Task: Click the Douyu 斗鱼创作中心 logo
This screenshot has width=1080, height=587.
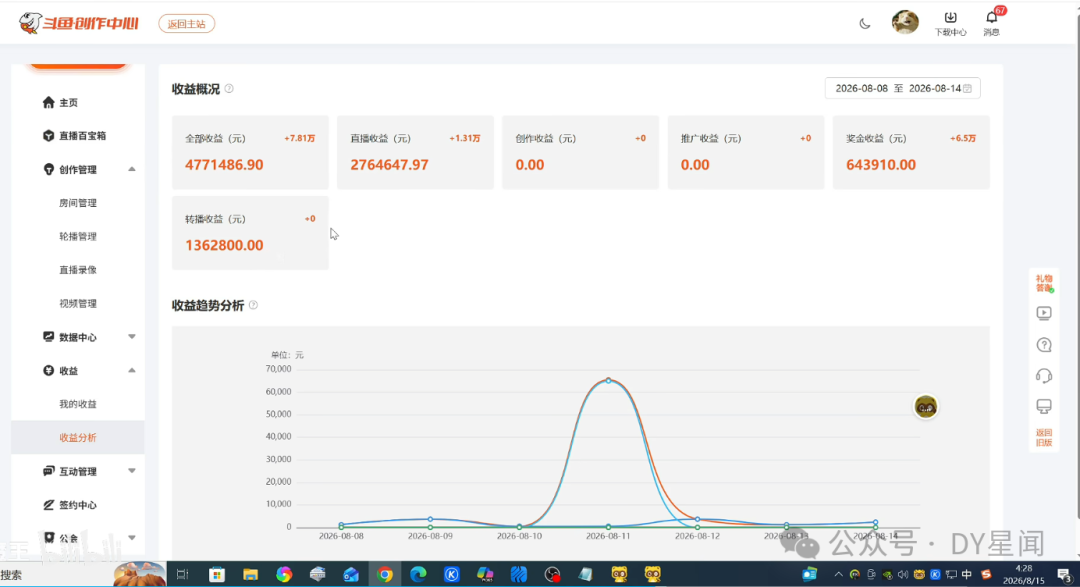Action: click(x=79, y=23)
